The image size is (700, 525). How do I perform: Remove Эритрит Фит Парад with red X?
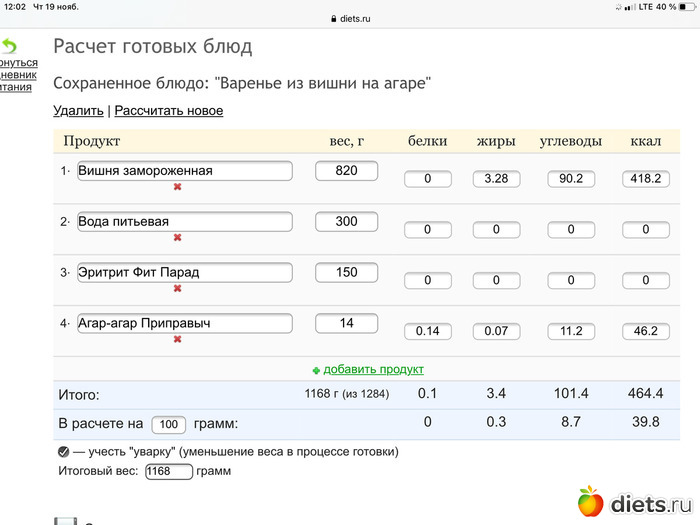[x=177, y=288]
